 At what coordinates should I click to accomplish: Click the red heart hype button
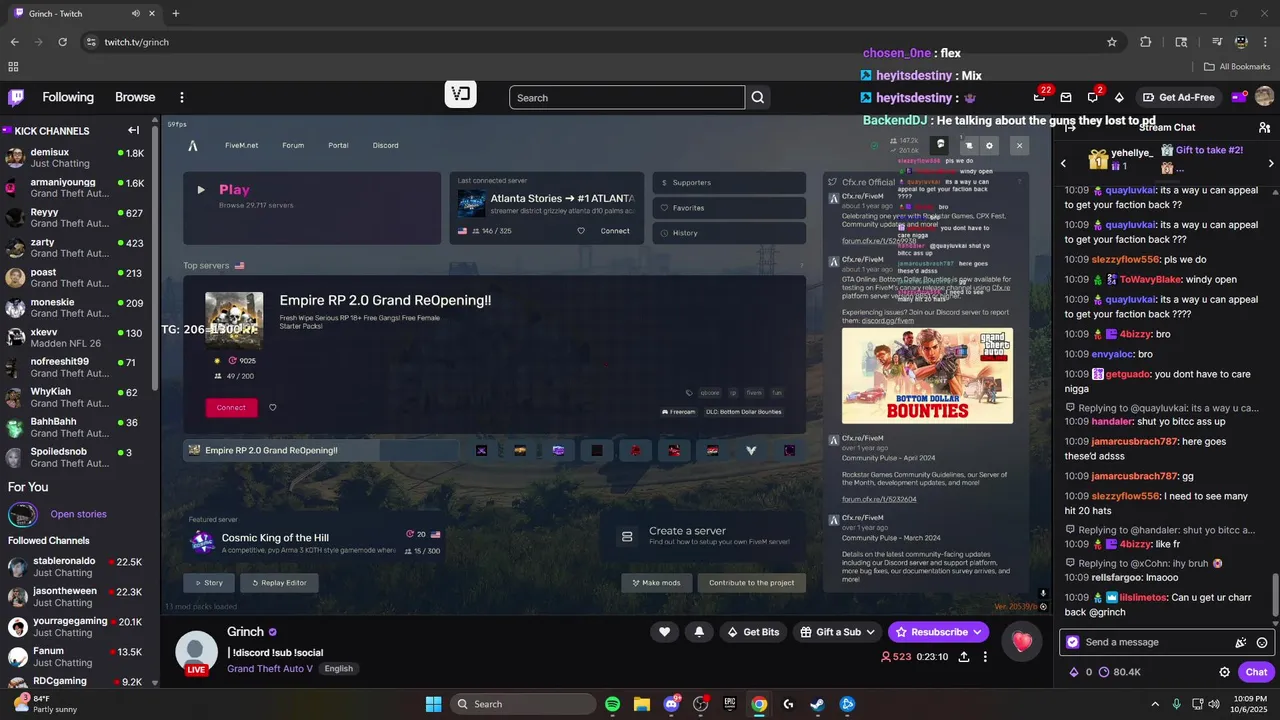1021,642
